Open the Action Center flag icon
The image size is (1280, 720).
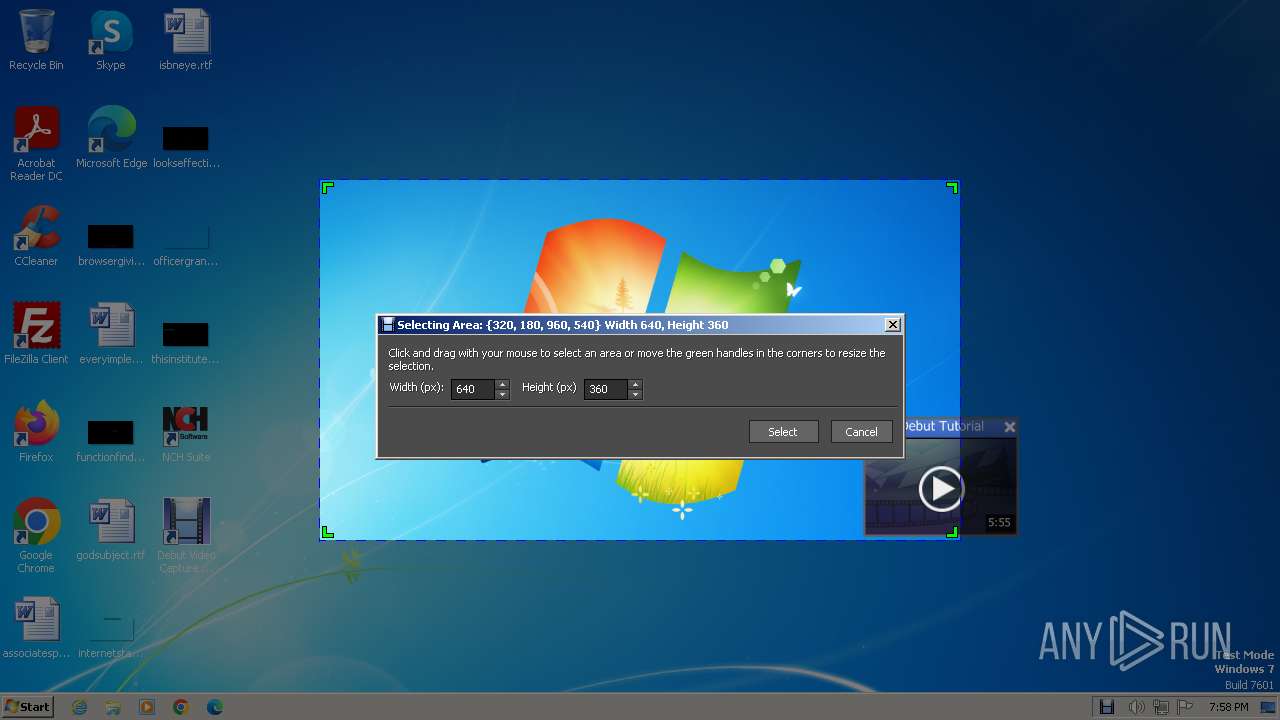(x=1186, y=707)
